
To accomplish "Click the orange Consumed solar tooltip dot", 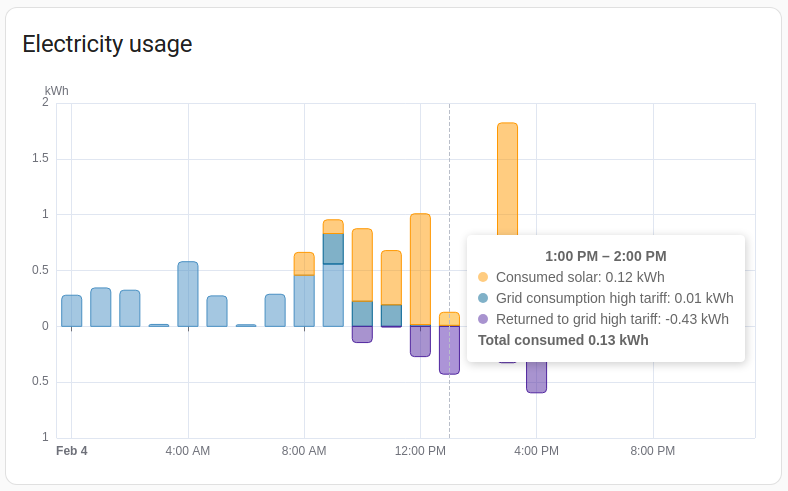I will tap(484, 277).
